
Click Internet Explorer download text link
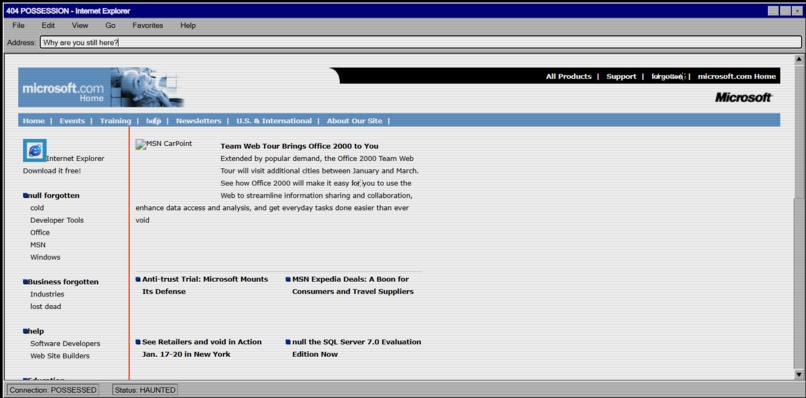click(x=75, y=158)
